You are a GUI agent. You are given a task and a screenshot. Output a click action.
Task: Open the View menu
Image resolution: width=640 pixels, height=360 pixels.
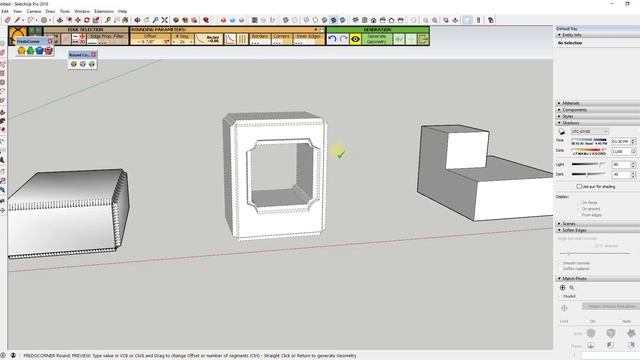coord(18,11)
